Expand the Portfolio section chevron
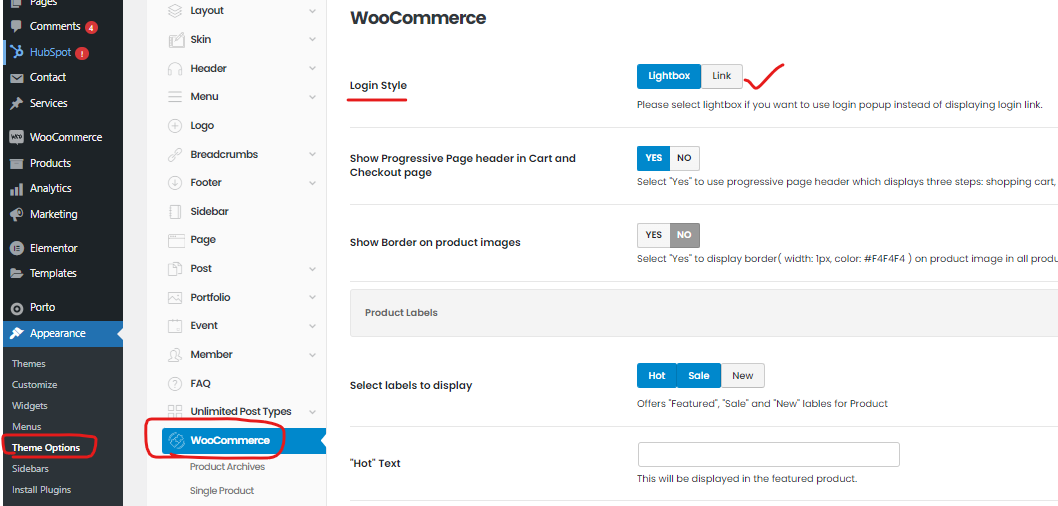This screenshot has width=1058, height=506. [312, 298]
